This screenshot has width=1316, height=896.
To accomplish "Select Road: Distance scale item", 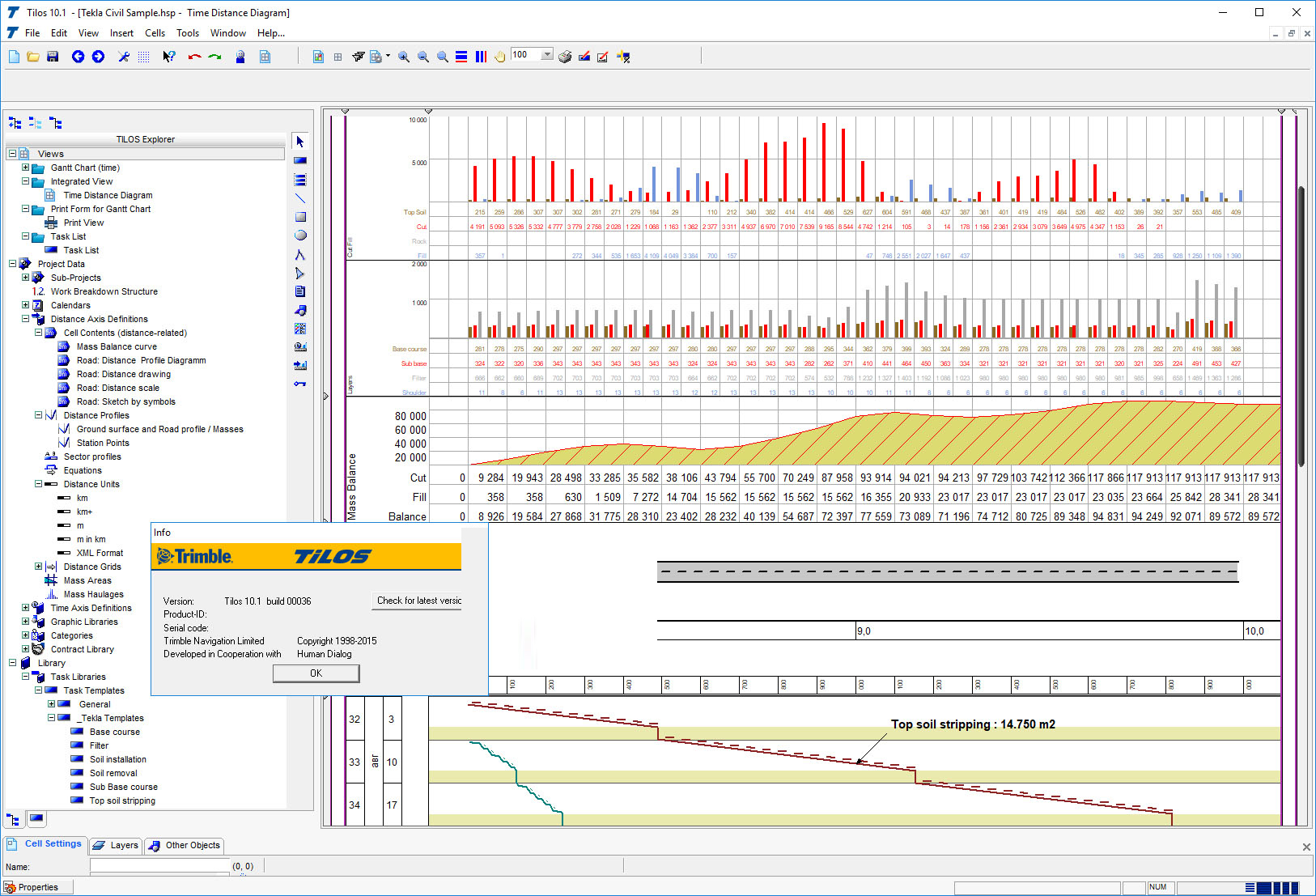I will click(x=118, y=388).
